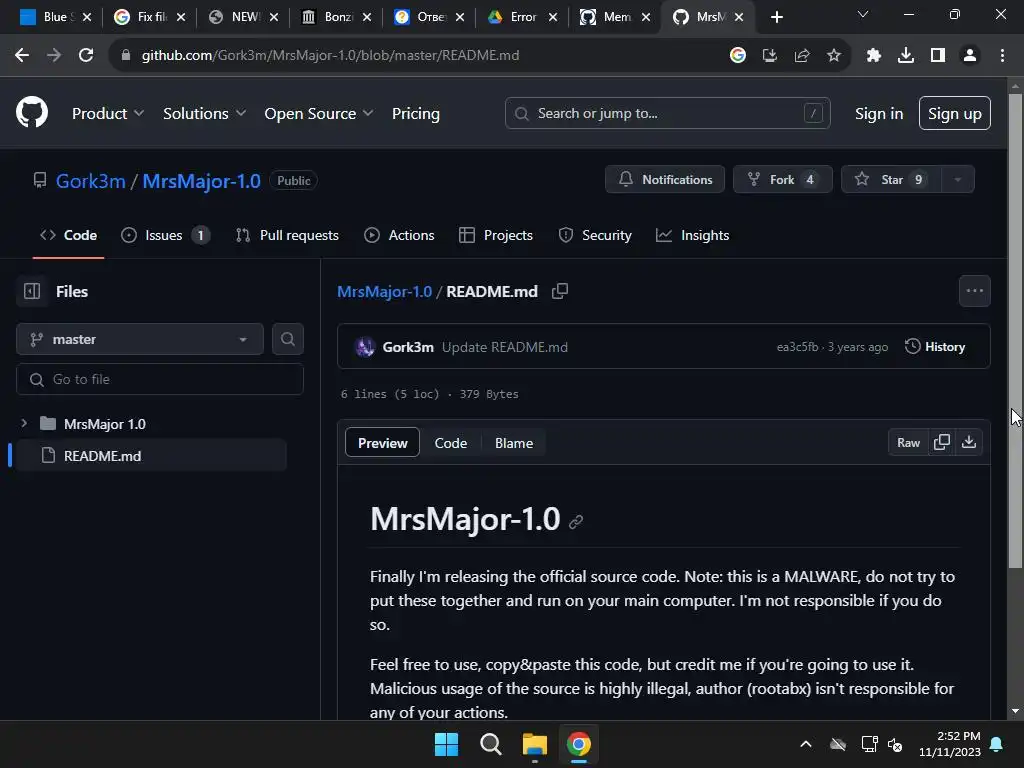The image size is (1024, 768).
Task: Show hidden system tray icons
Action: 806,744
